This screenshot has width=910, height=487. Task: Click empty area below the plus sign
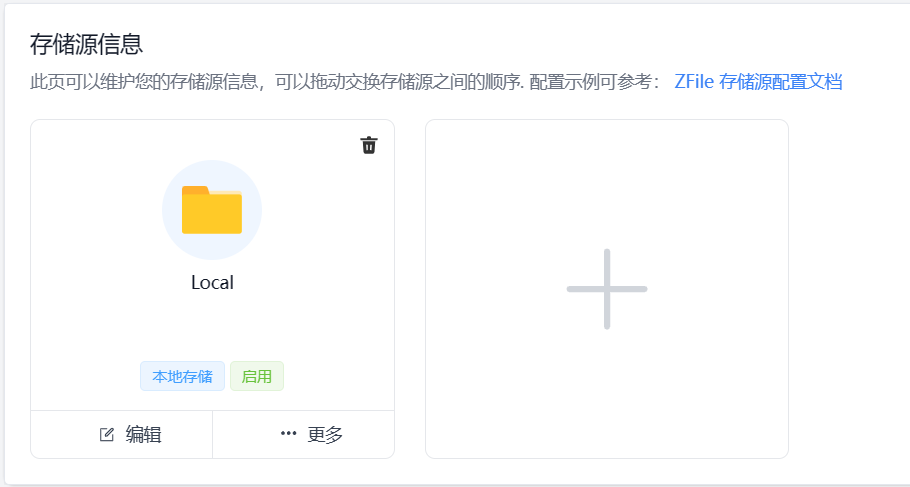(607, 400)
